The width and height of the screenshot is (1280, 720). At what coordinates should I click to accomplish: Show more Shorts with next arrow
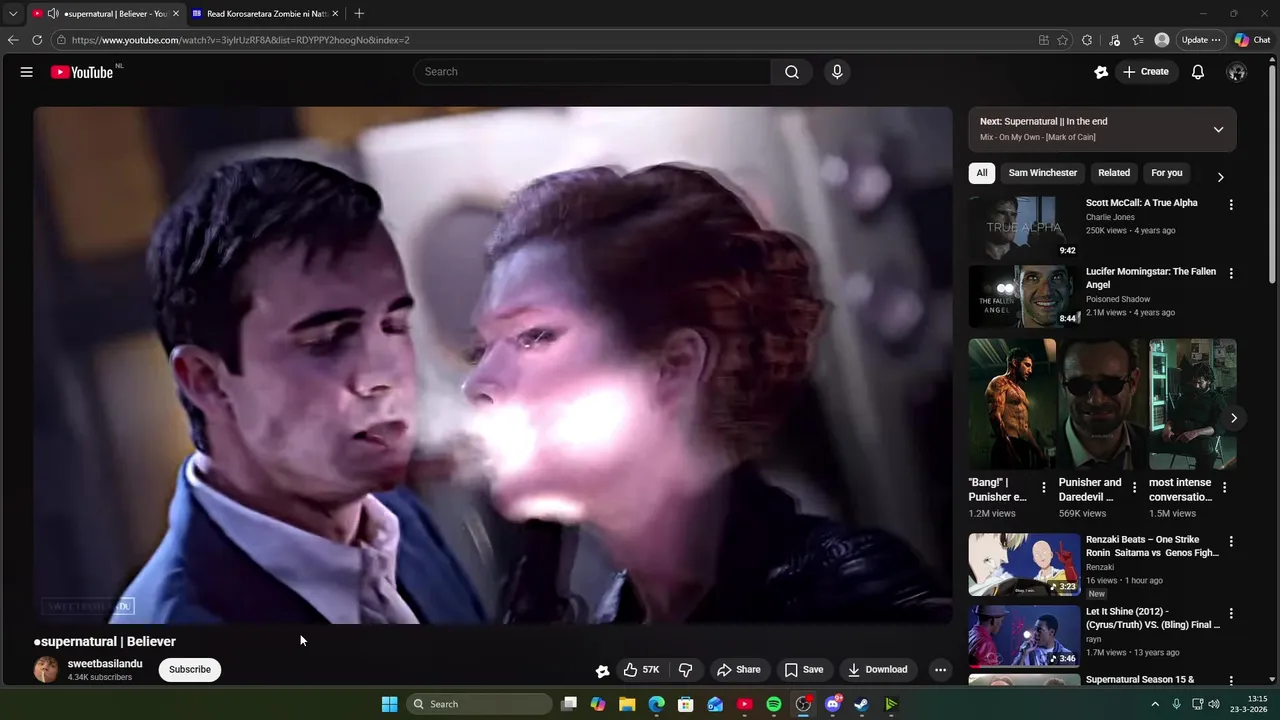tap(1234, 418)
